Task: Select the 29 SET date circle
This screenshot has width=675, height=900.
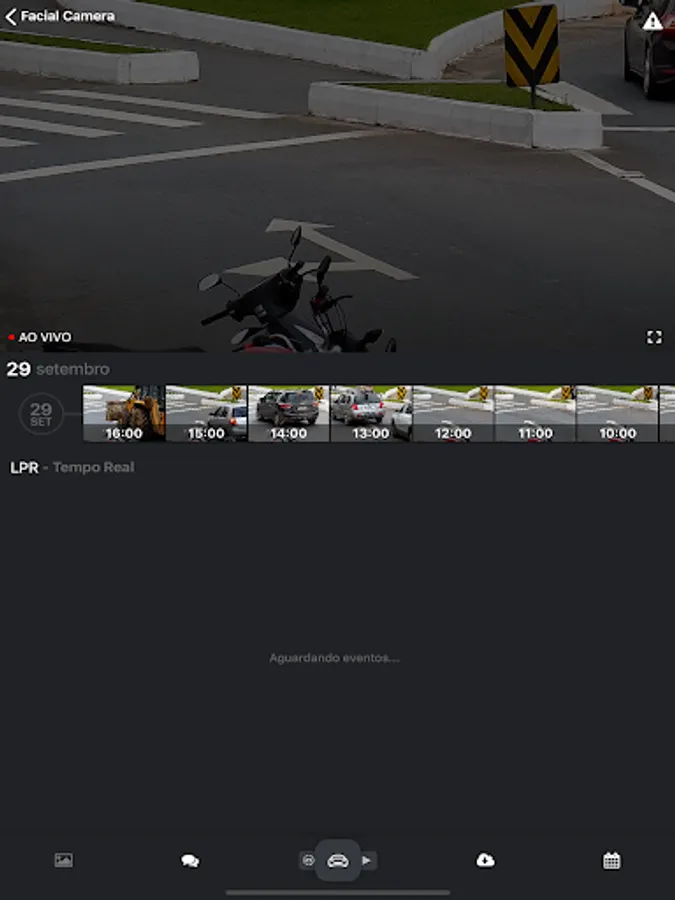Action: (41, 414)
